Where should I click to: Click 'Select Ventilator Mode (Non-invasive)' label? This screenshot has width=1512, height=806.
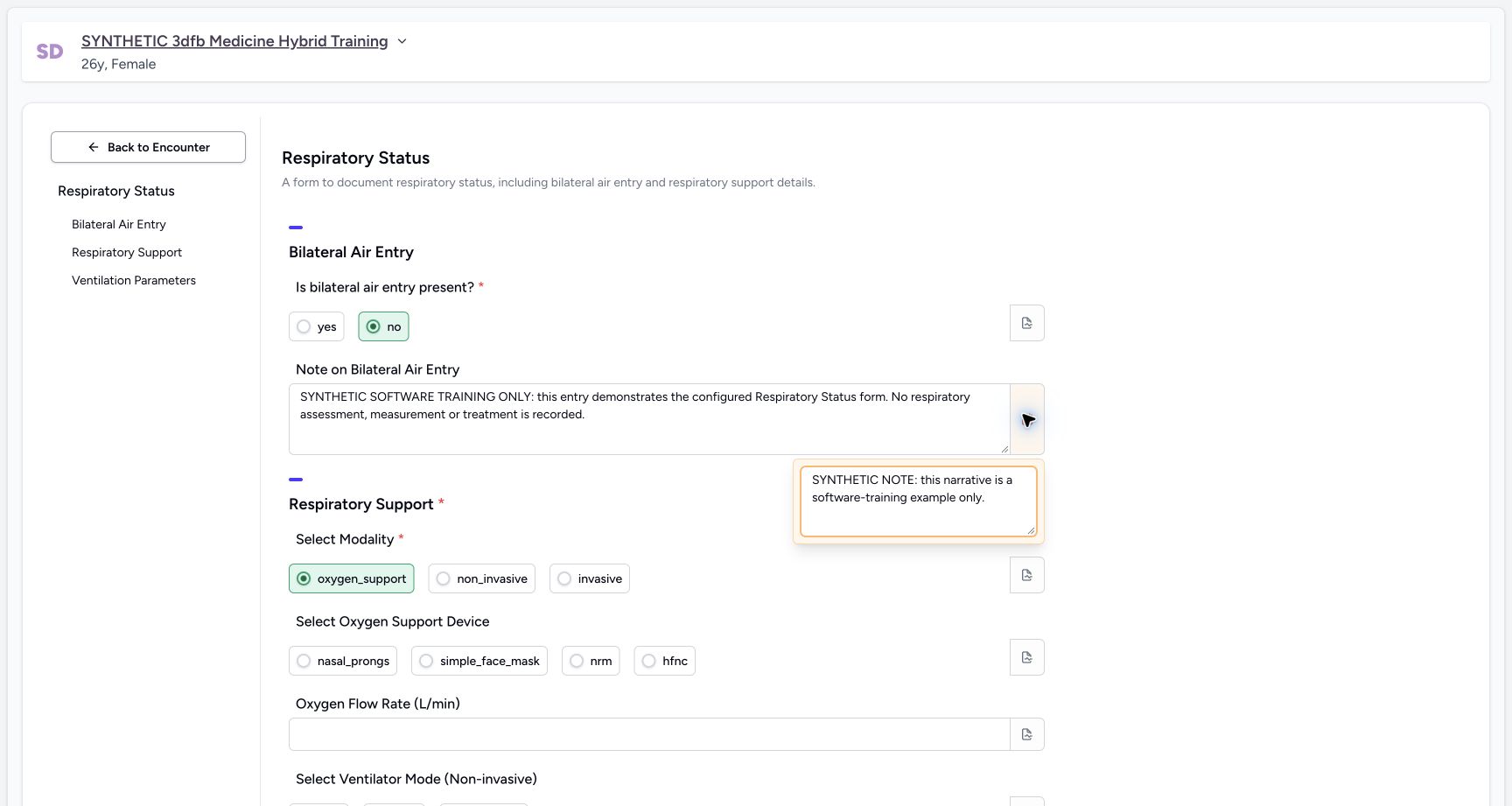(416, 779)
